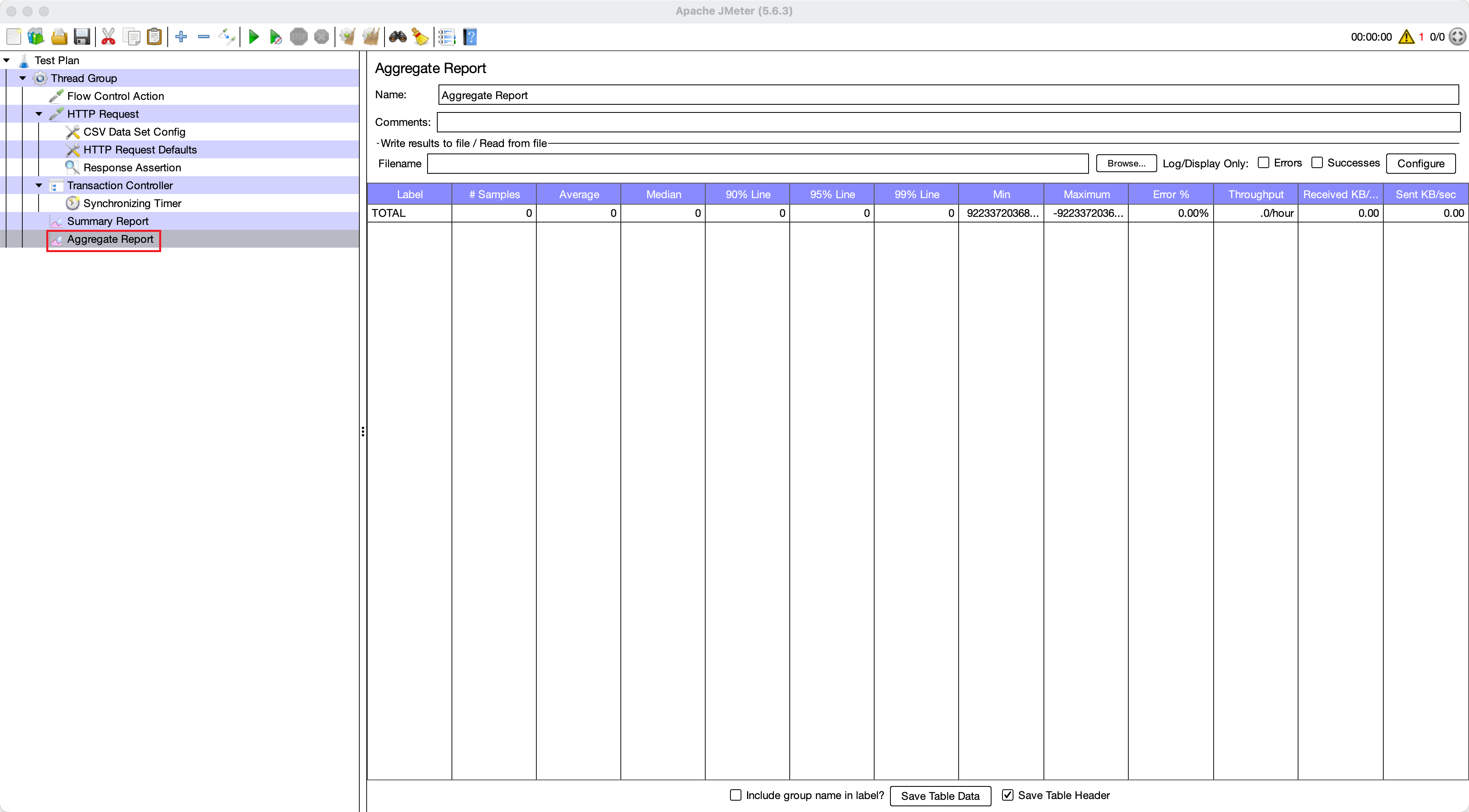Sort by the 90% Line column header
The image size is (1469, 812).
(x=747, y=194)
